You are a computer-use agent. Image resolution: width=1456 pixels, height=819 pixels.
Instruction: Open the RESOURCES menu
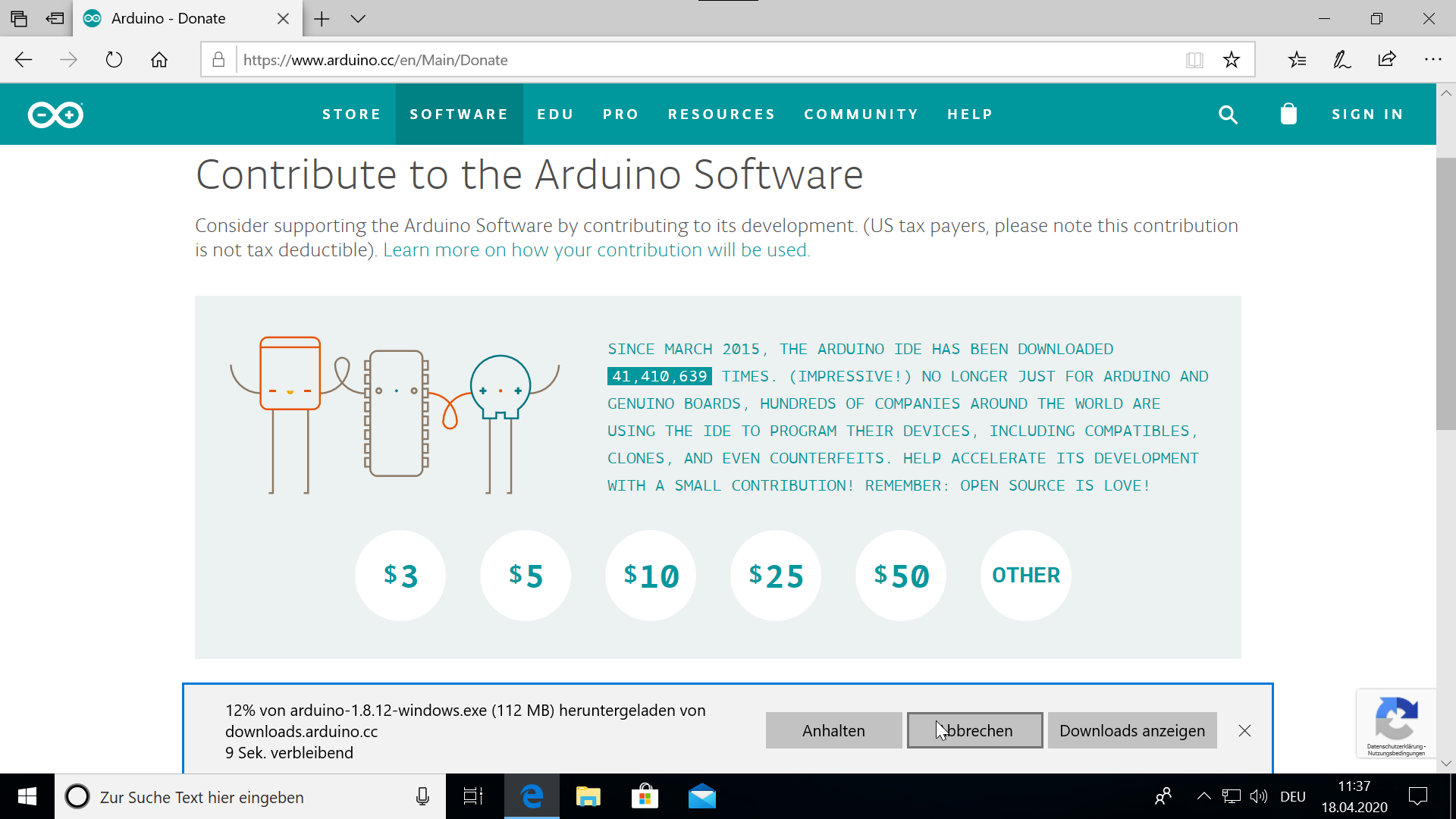(722, 115)
